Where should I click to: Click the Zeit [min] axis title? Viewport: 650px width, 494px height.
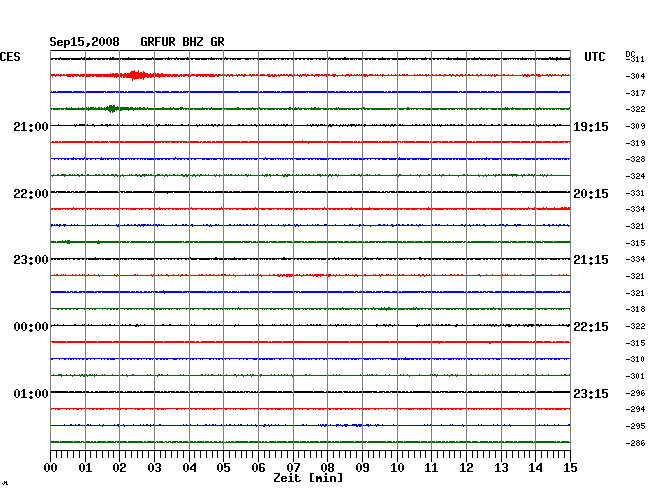[308, 478]
